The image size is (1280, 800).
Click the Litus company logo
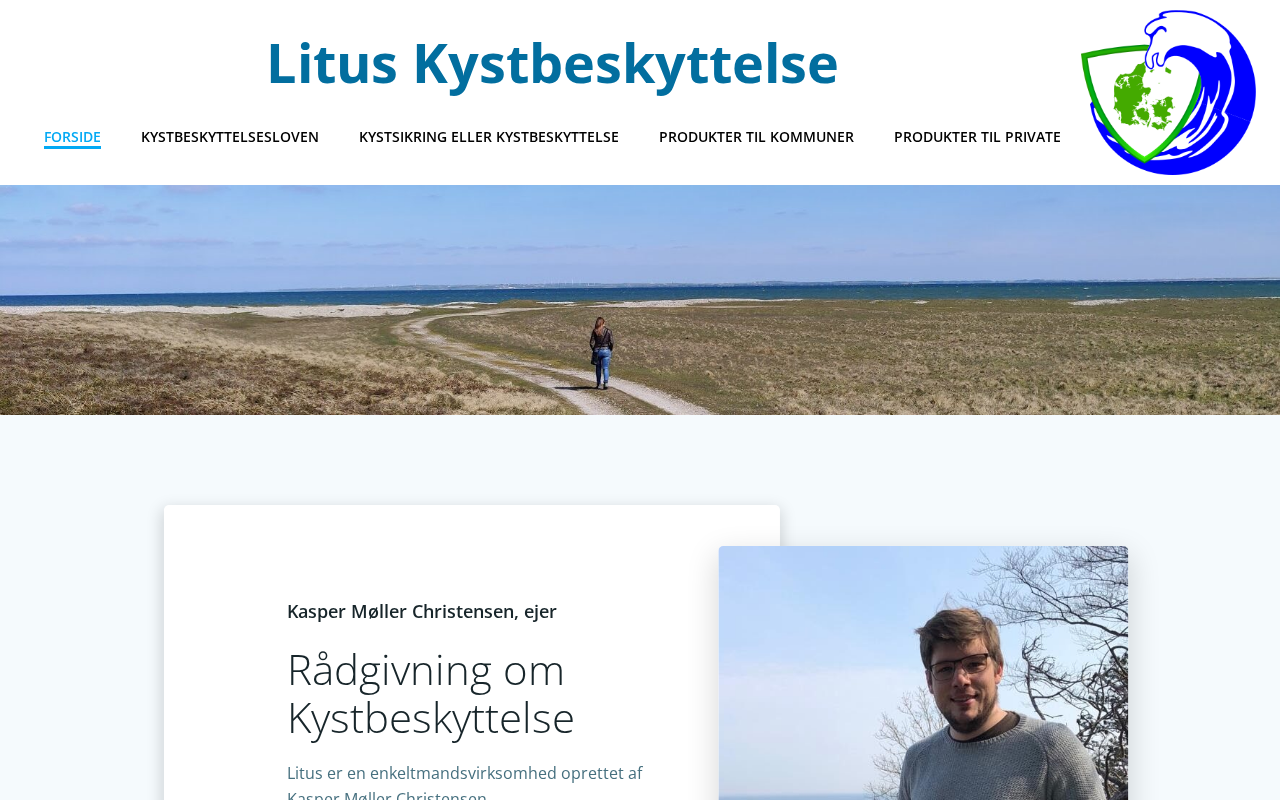click(x=1168, y=92)
